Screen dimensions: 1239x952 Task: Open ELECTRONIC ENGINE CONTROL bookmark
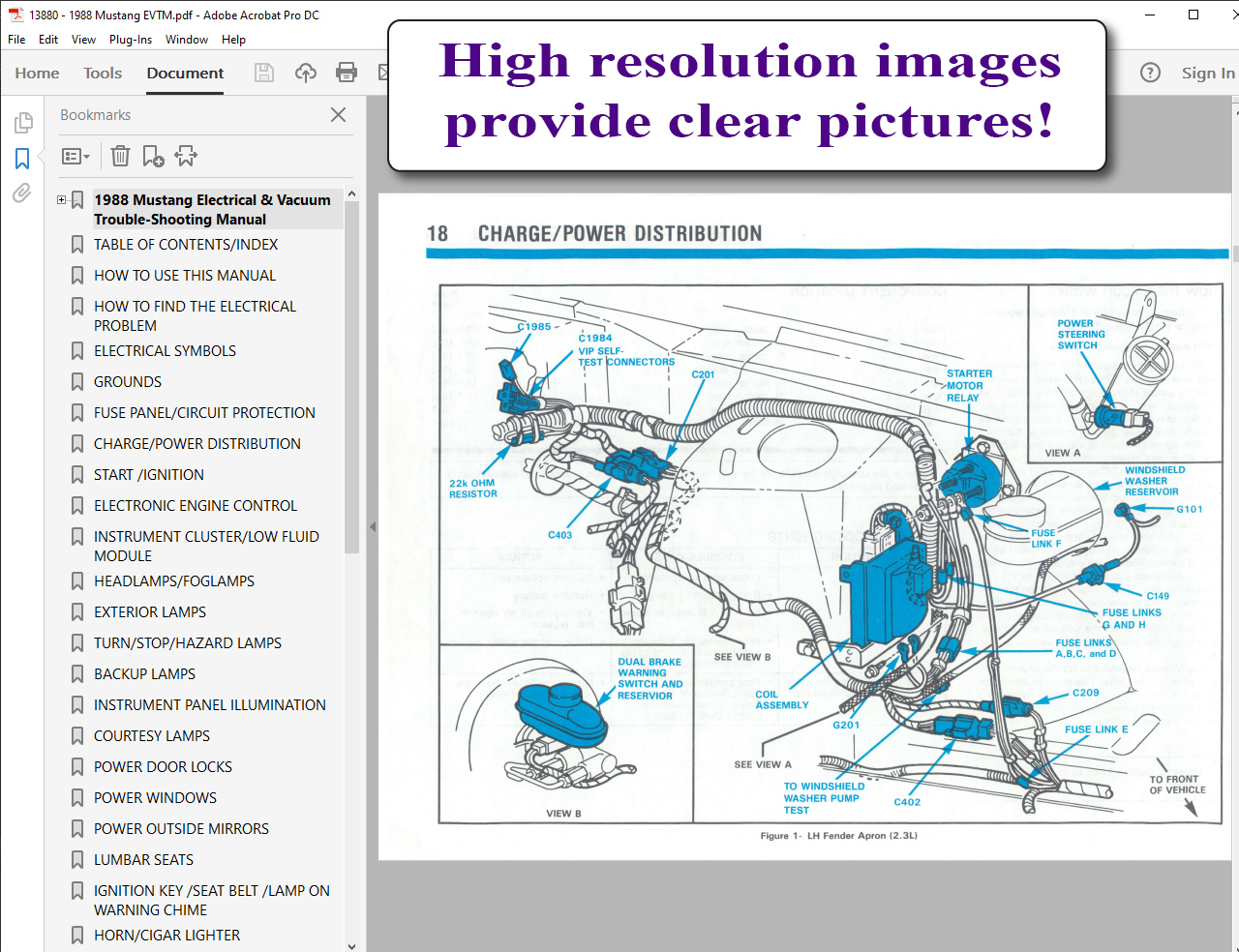tap(196, 506)
